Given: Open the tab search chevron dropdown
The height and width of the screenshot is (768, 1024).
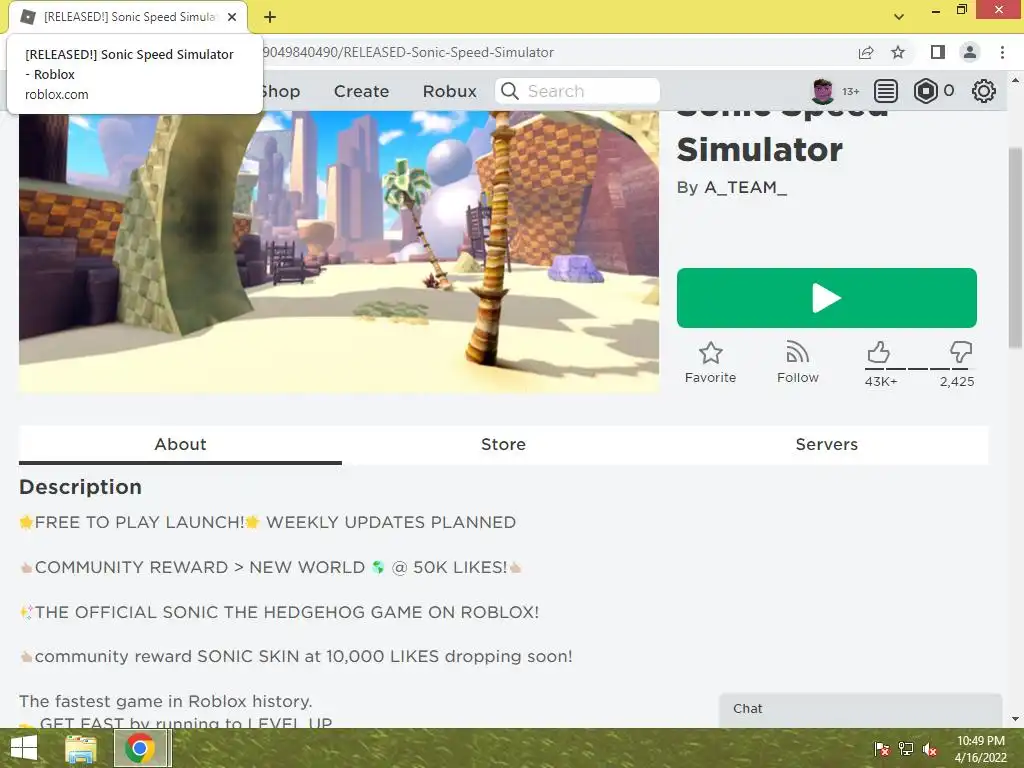Looking at the screenshot, I should [x=899, y=17].
